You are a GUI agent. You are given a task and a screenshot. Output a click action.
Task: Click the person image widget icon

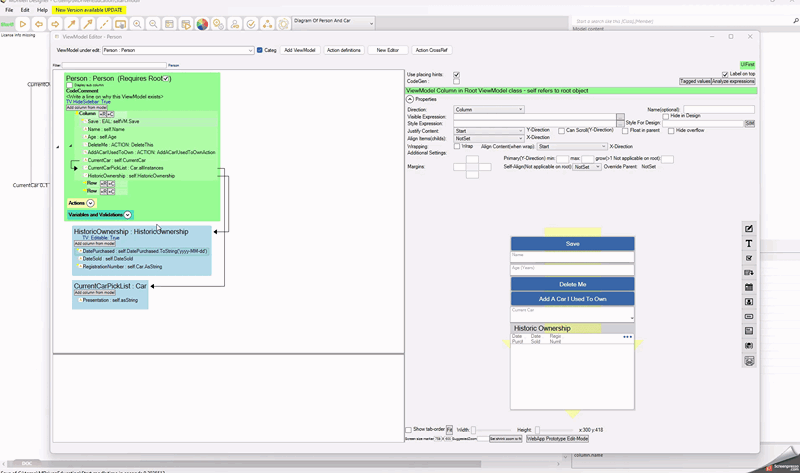coord(749,302)
